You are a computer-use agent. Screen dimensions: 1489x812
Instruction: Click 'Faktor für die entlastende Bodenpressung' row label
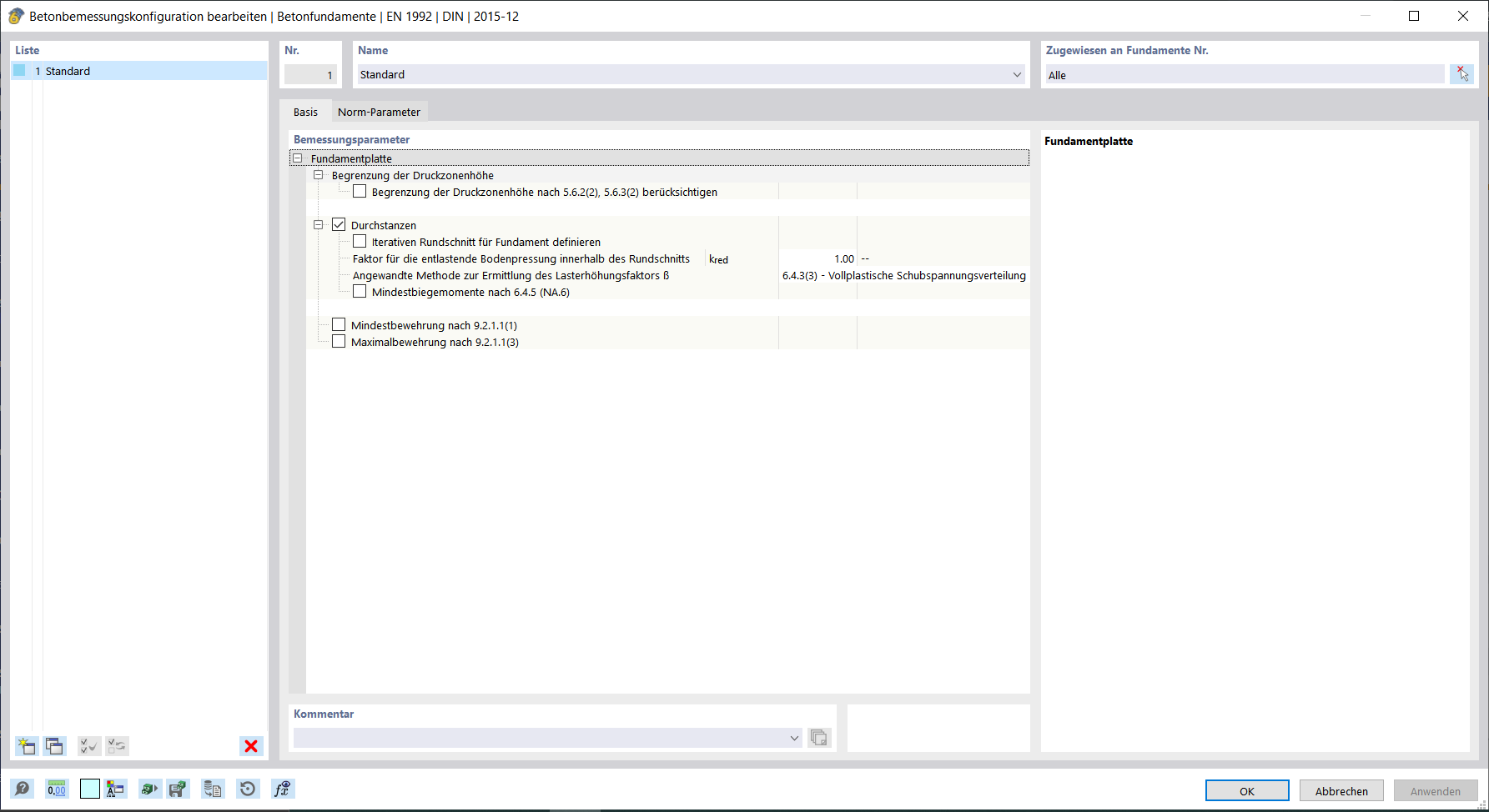[521, 258]
